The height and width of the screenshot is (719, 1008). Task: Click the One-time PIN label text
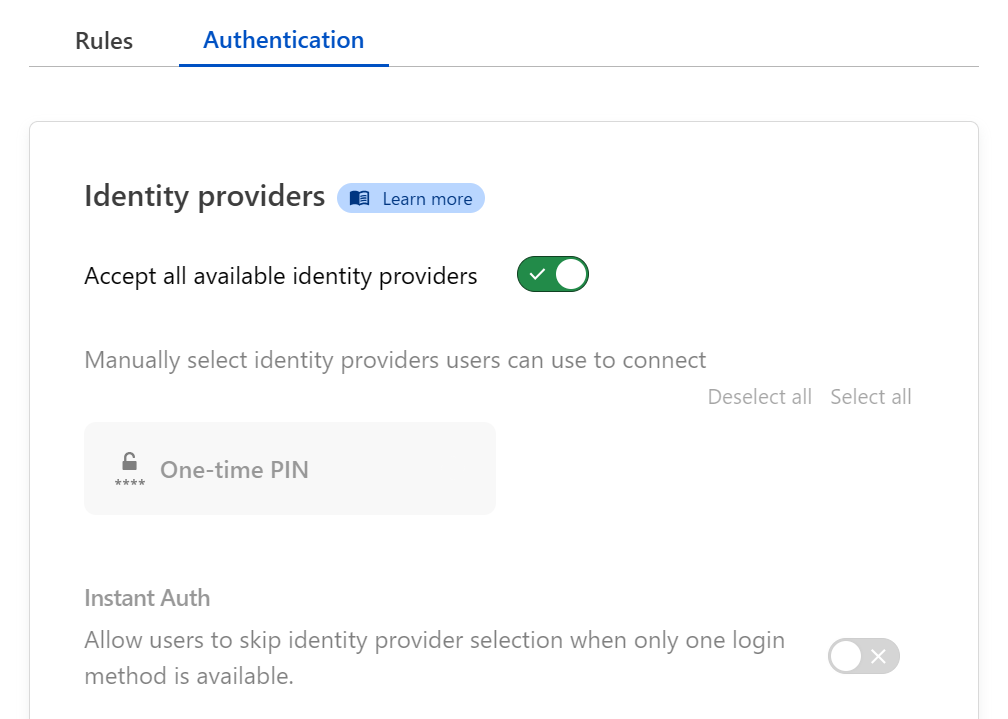(x=234, y=470)
